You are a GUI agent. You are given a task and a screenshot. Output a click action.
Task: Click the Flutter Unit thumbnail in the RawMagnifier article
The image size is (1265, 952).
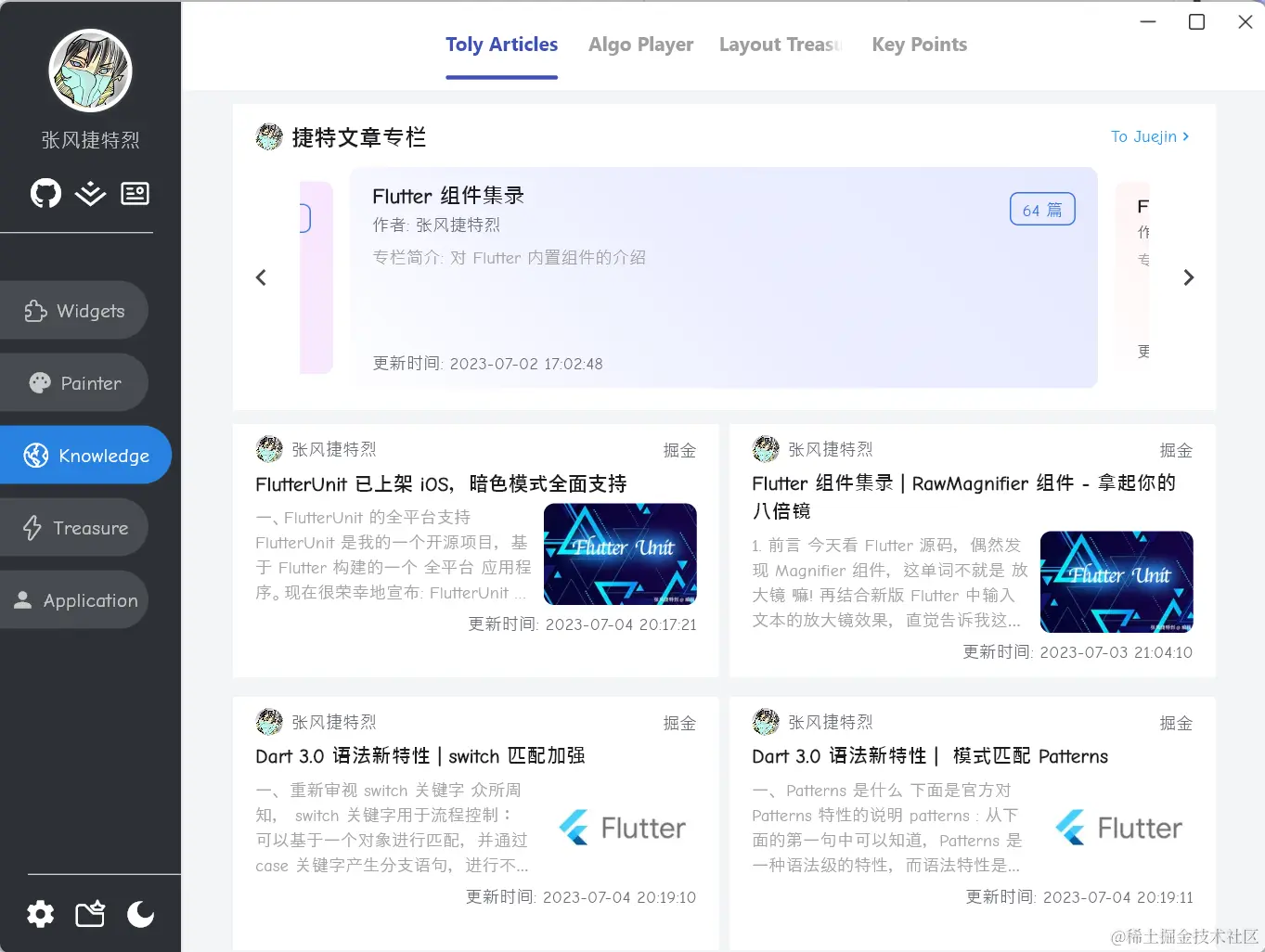[1117, 582]
